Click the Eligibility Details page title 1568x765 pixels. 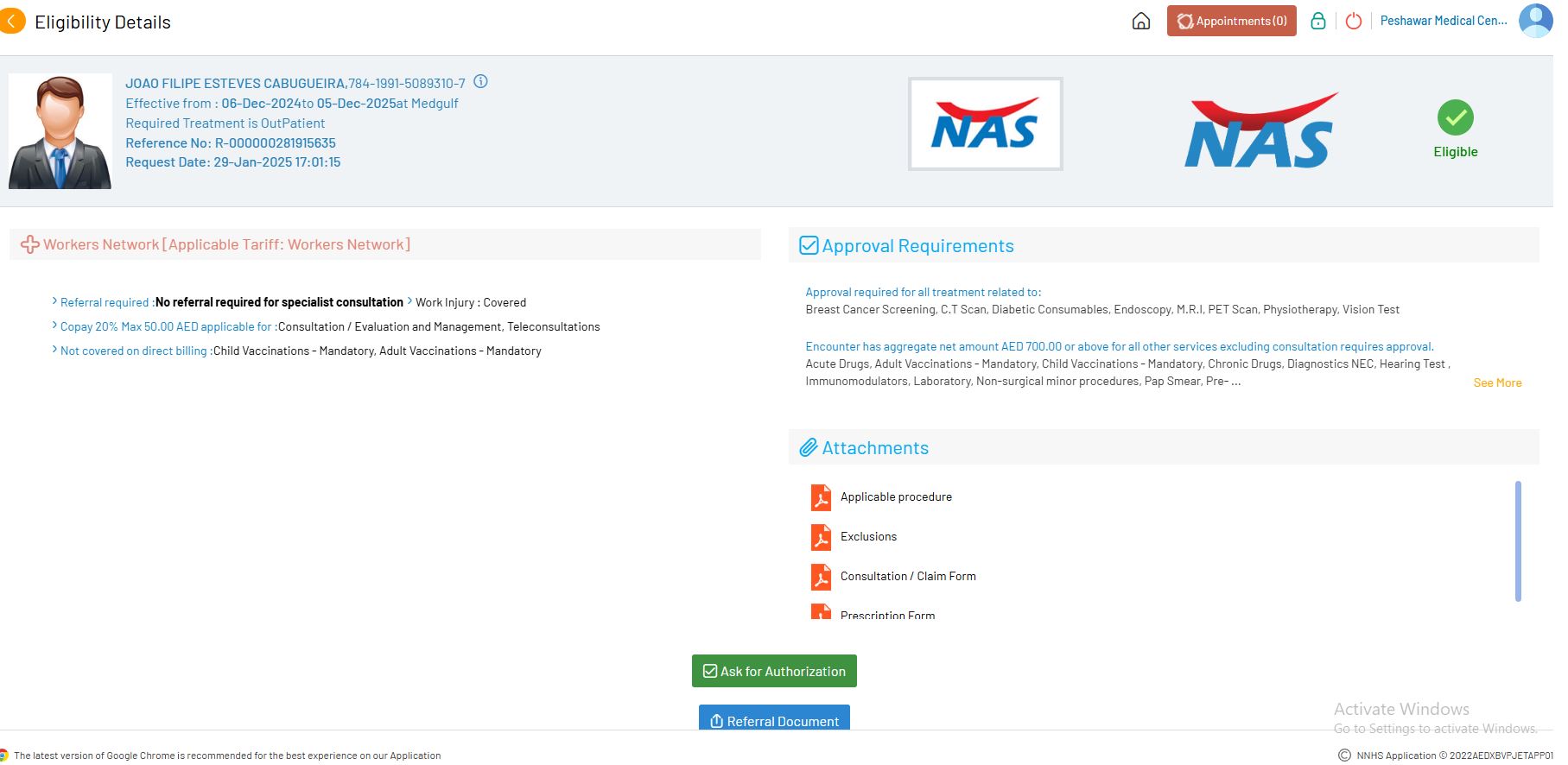click(x=103, y=22)
